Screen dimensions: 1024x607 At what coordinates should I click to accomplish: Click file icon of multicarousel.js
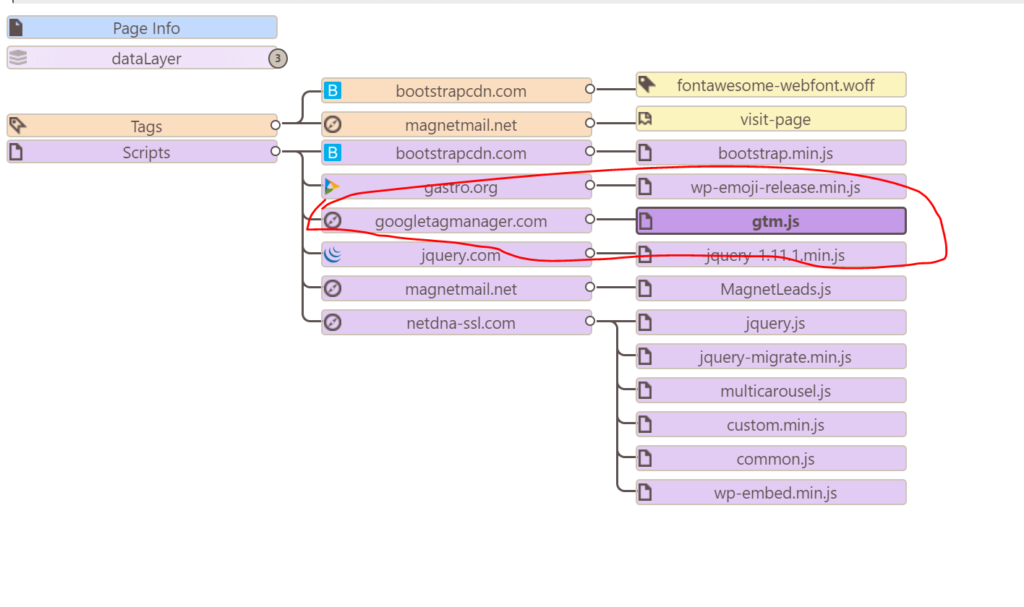coord(645,390)
